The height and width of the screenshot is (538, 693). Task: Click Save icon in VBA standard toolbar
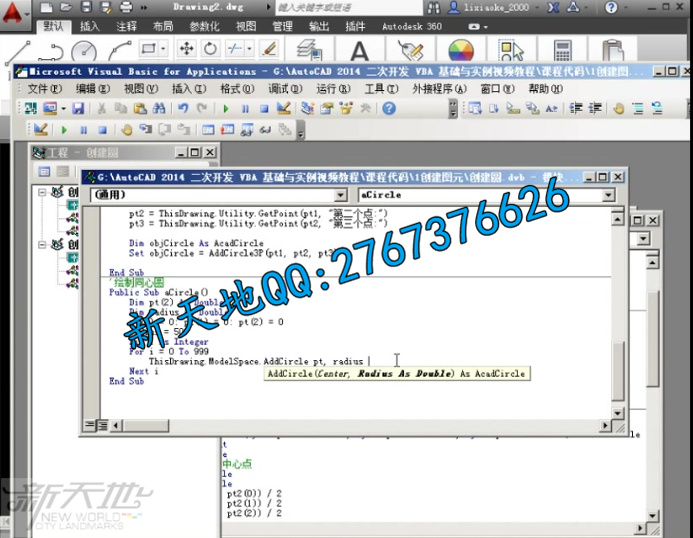click(78, 108)
